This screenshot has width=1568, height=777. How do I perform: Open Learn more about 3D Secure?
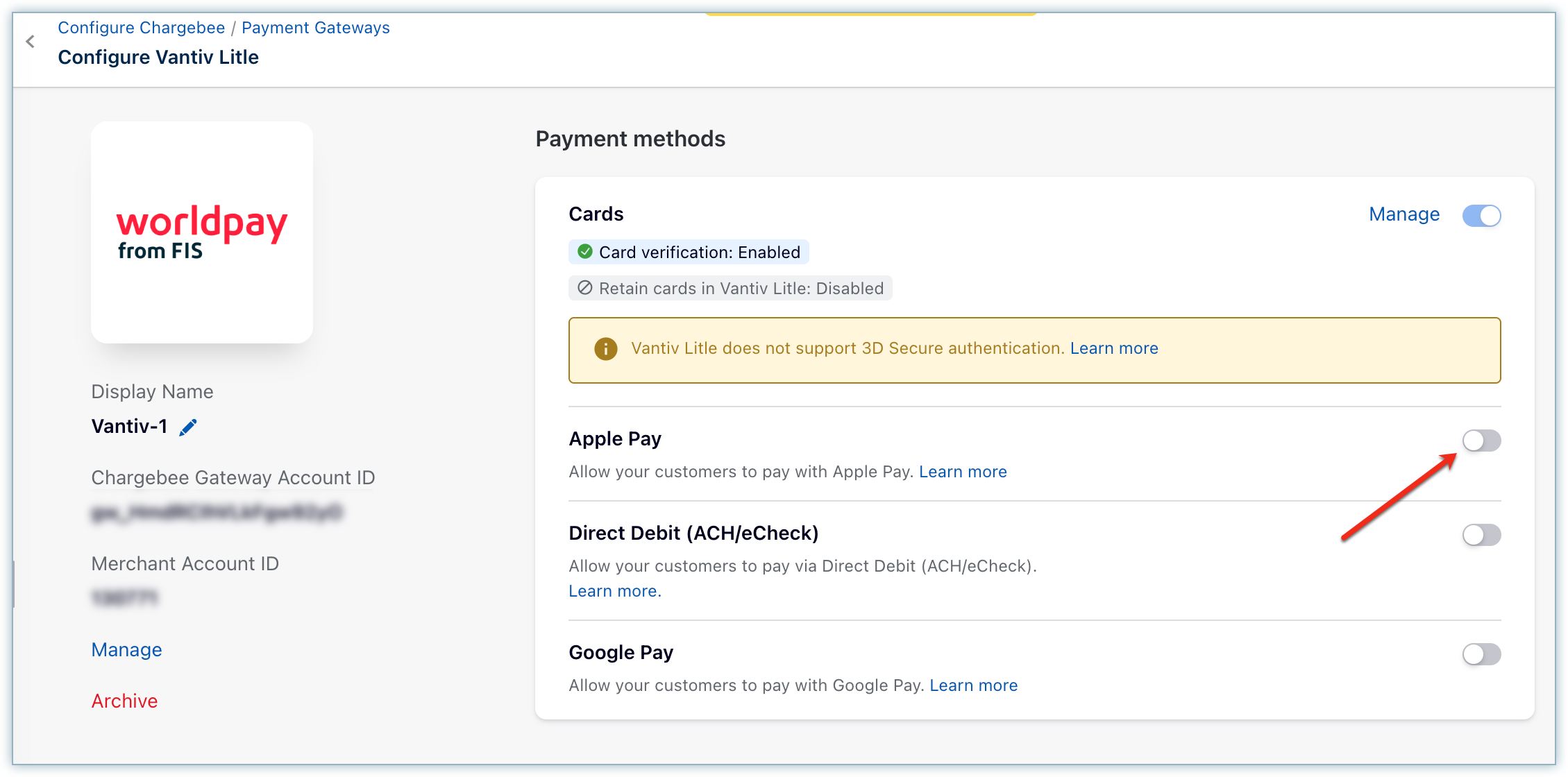[x=1114, y=348]
